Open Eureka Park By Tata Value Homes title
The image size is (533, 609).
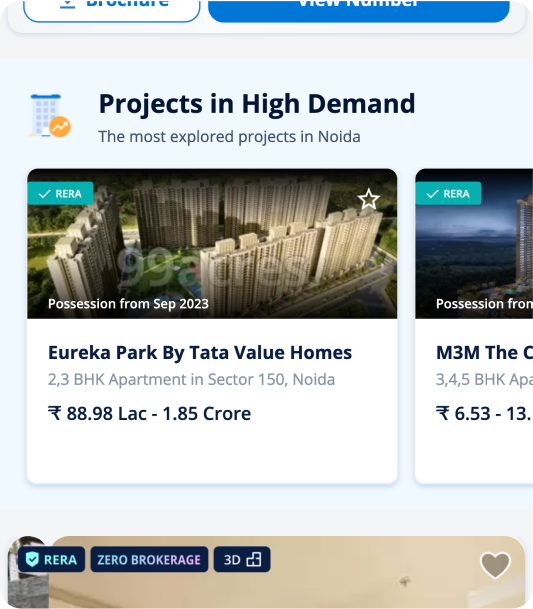[200, 353]
